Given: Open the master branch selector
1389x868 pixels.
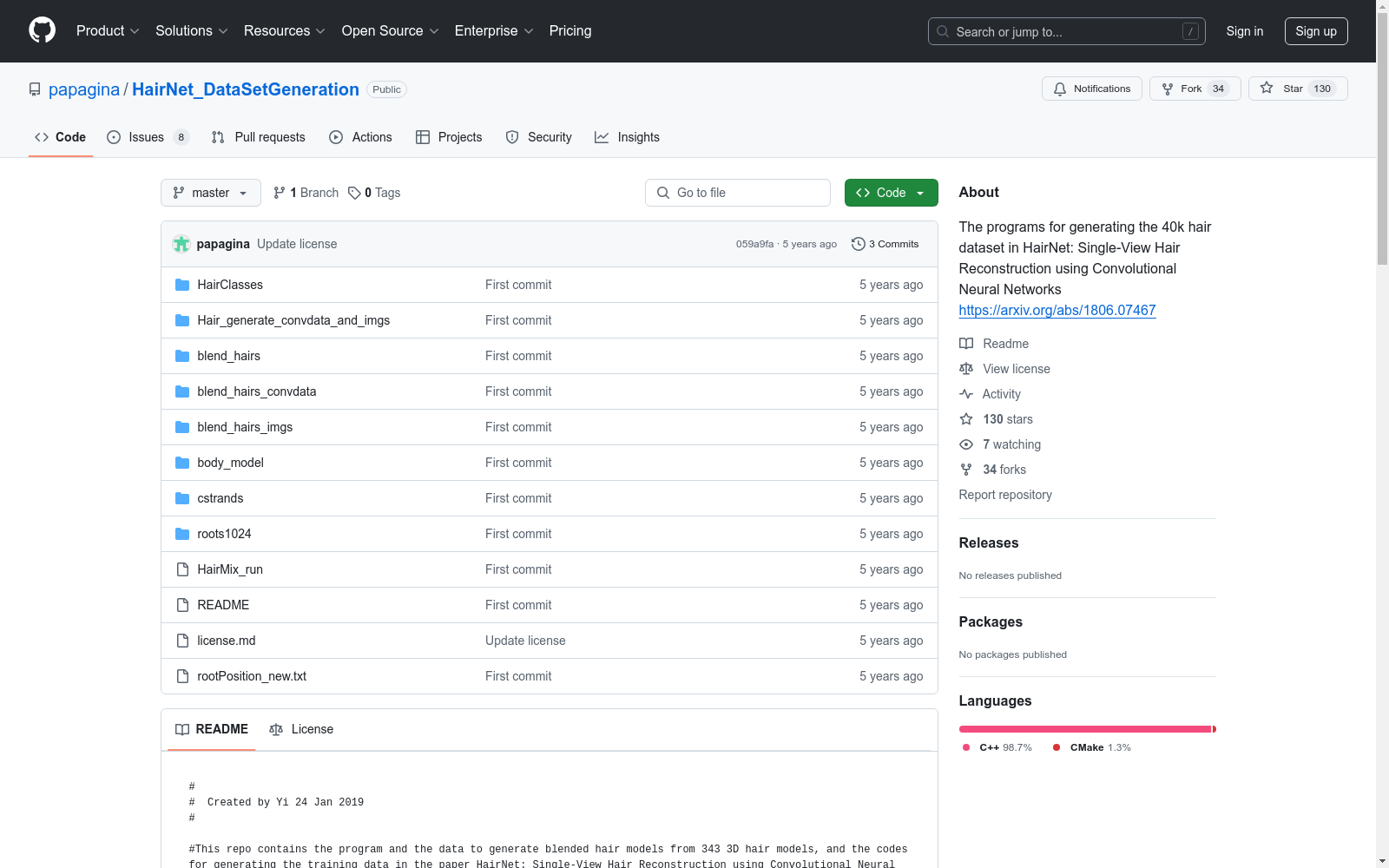Looking at the screenshot, I should (x=211, y=193).
